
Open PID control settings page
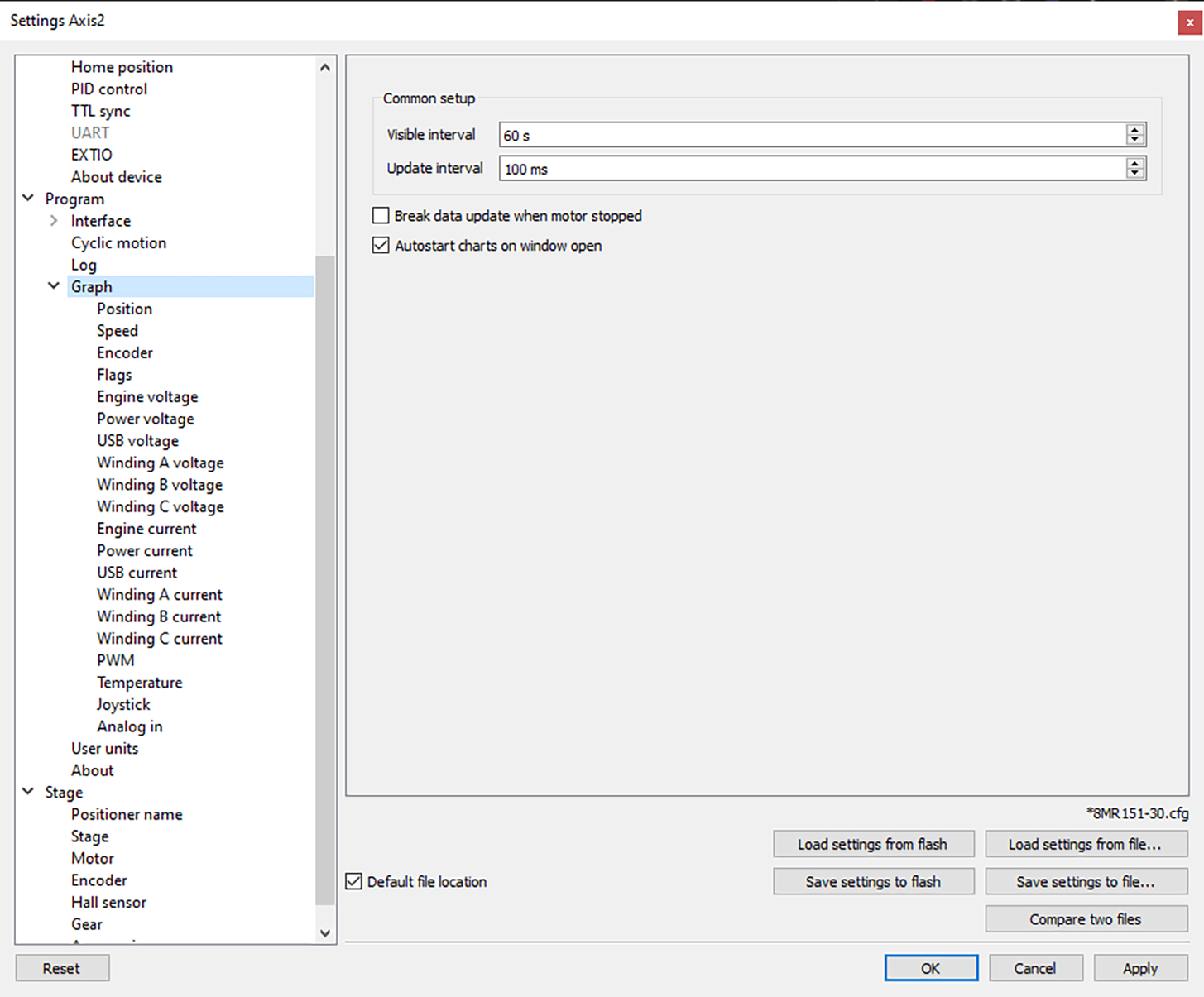click(x=108, y=89)
